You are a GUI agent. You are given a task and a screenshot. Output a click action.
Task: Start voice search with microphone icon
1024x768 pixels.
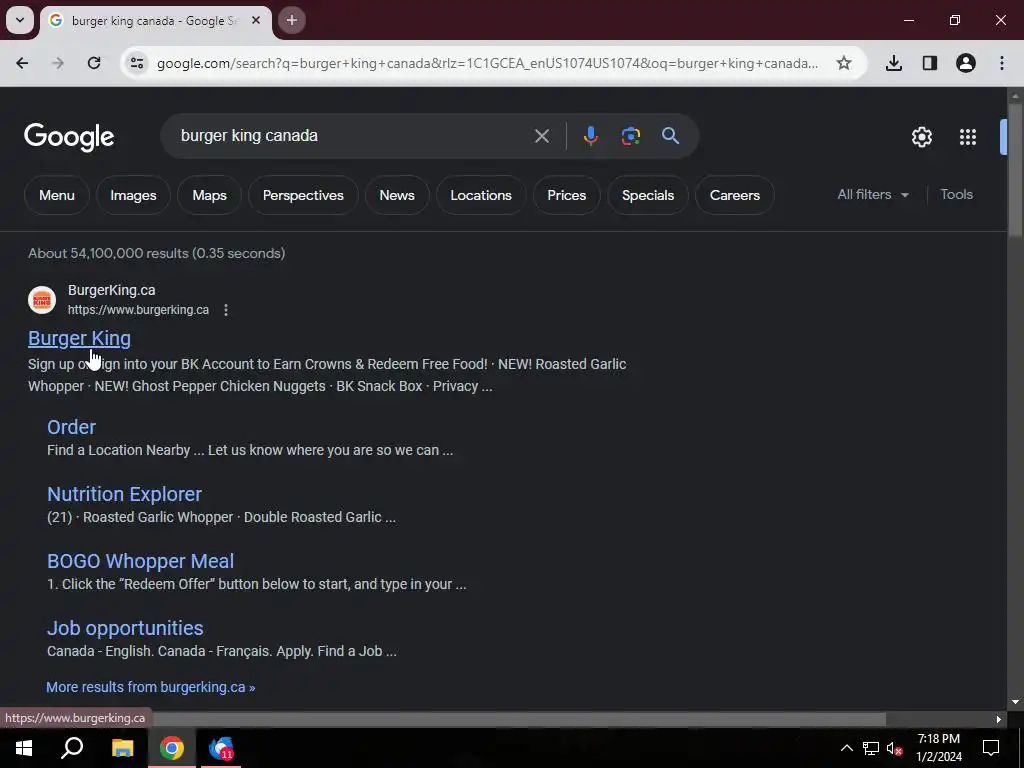pyautogui.click(x=590, y=136)
